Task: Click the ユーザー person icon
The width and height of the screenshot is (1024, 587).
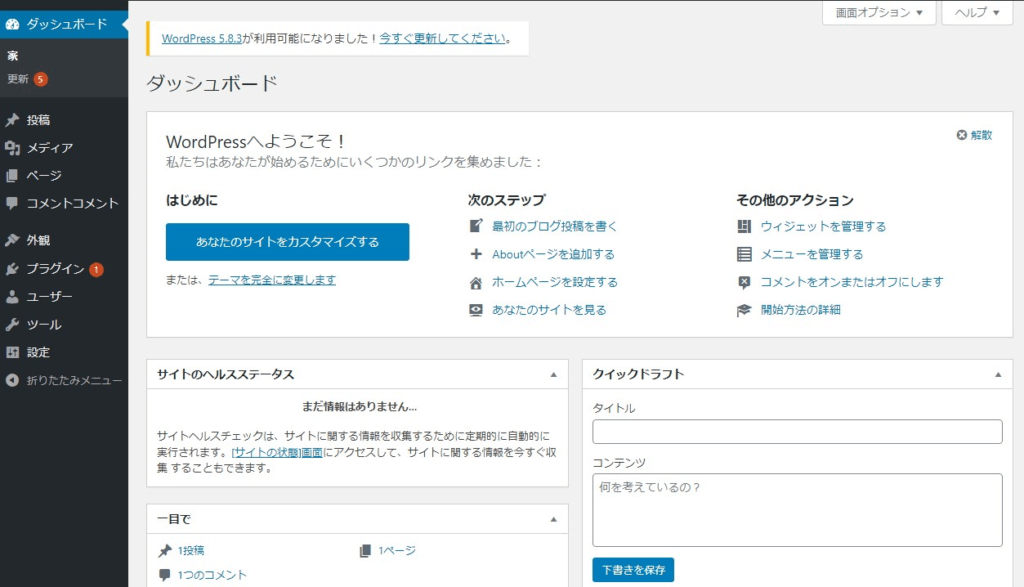Action: click(12, 297)
